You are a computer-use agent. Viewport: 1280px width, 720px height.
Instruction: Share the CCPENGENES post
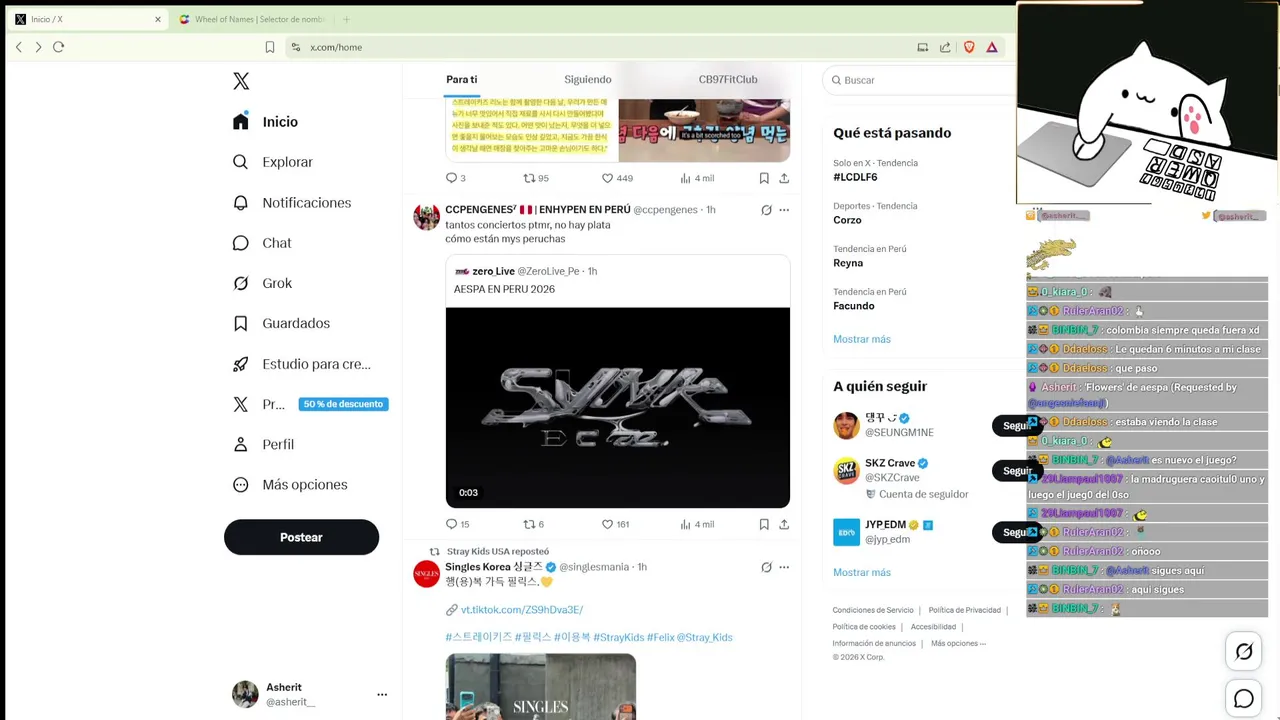pyautogui.click(x=784, y=524)
